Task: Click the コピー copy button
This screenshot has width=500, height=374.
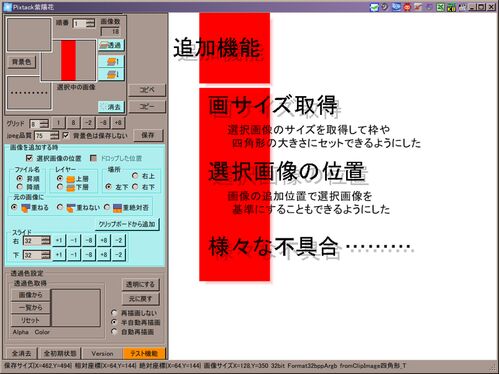Action: pyautogui.click(x=147, y=106)
